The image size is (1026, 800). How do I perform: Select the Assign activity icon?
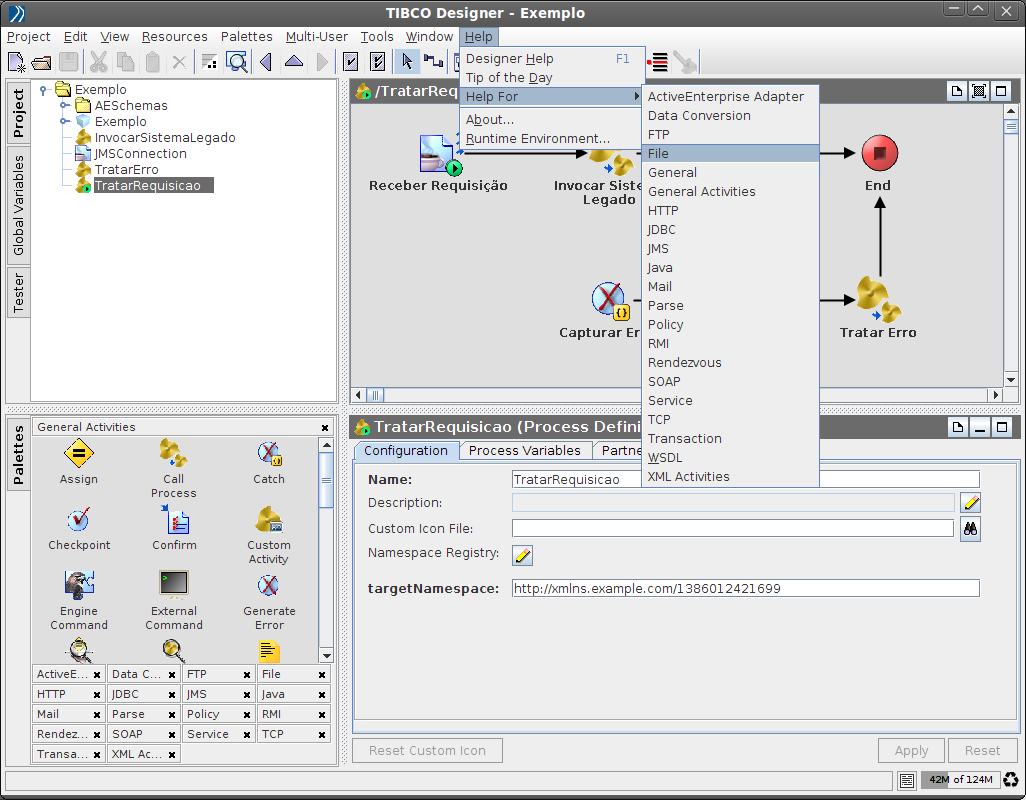pyautogui.click(x=78, y=455)
